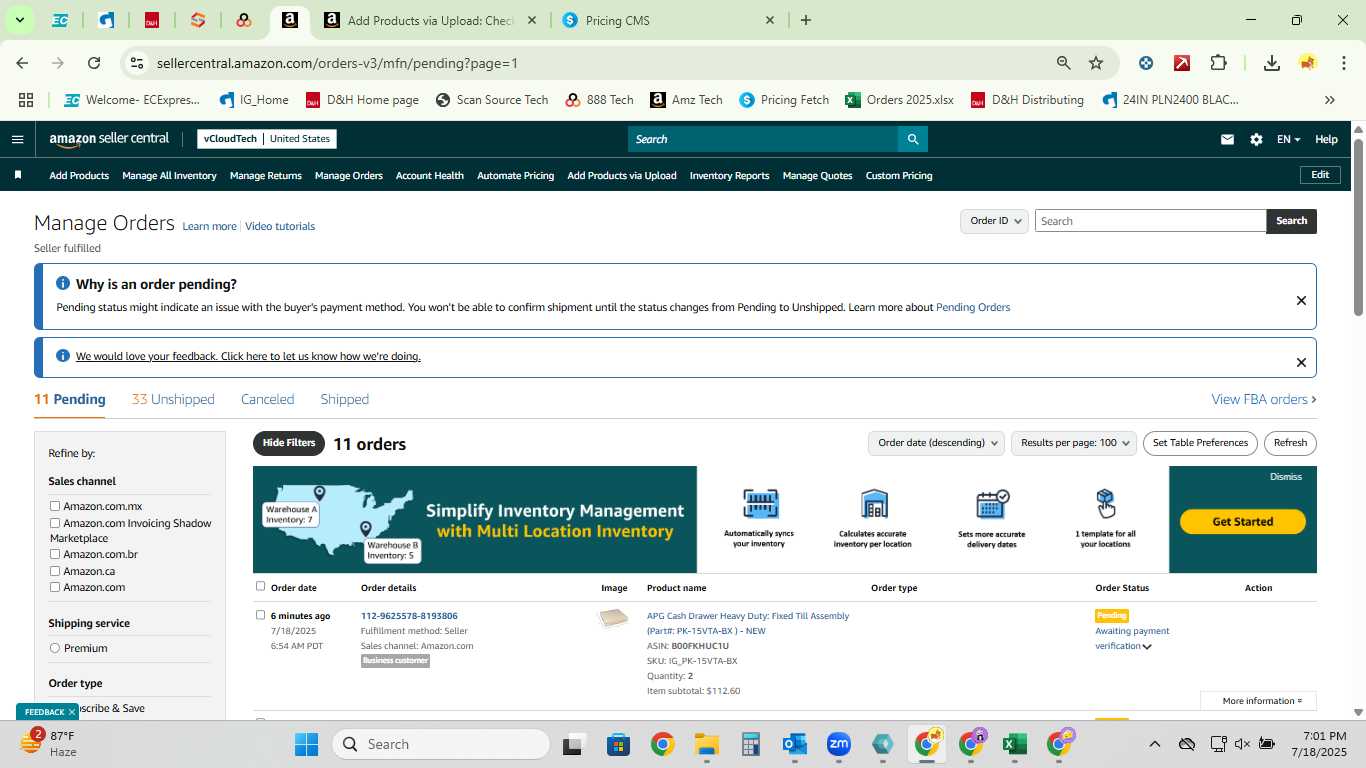This screenshot has height=768, width=1366.
Task: Dismiss the inventory management banner
Action: point(1286,477)
